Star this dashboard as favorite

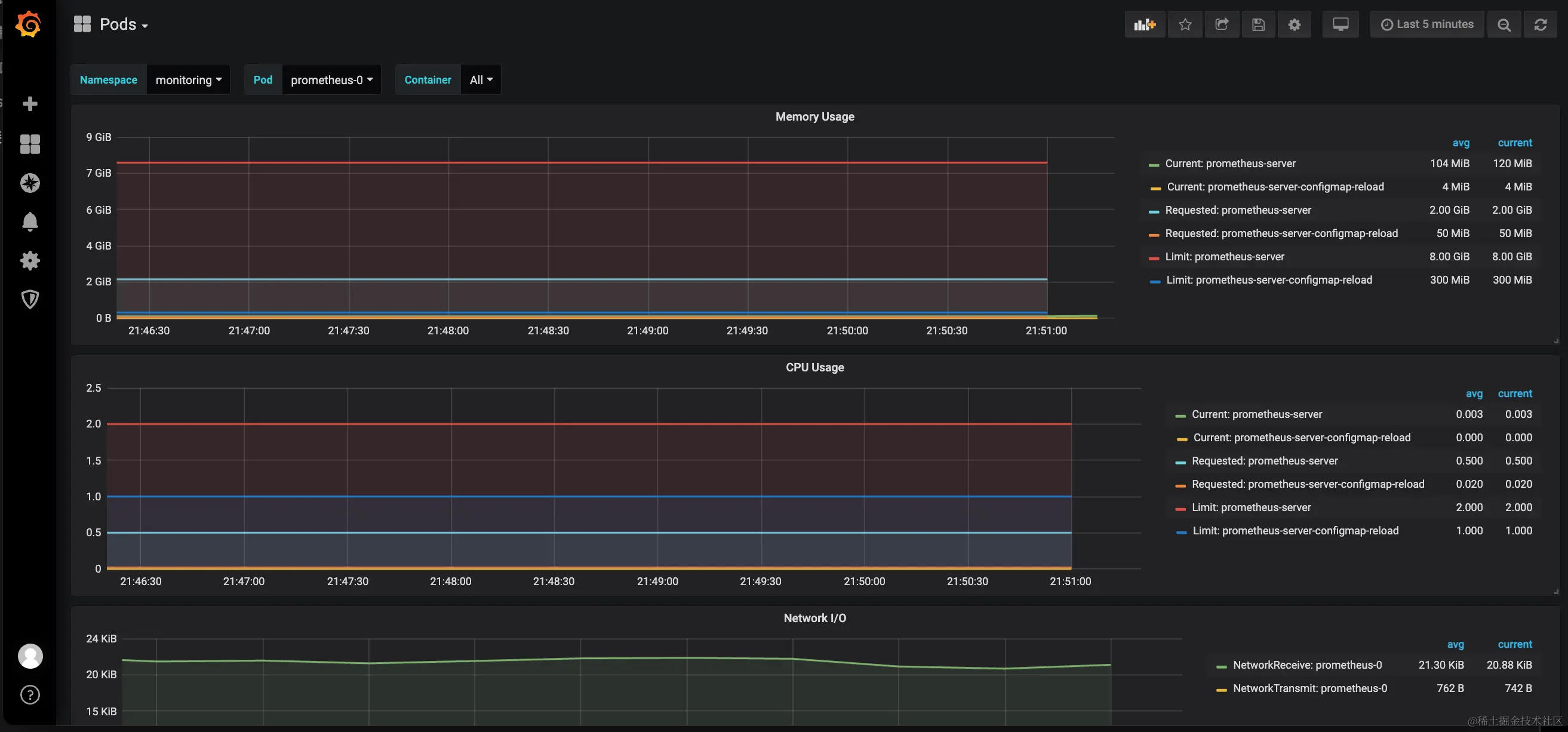tap(1185, 24)
